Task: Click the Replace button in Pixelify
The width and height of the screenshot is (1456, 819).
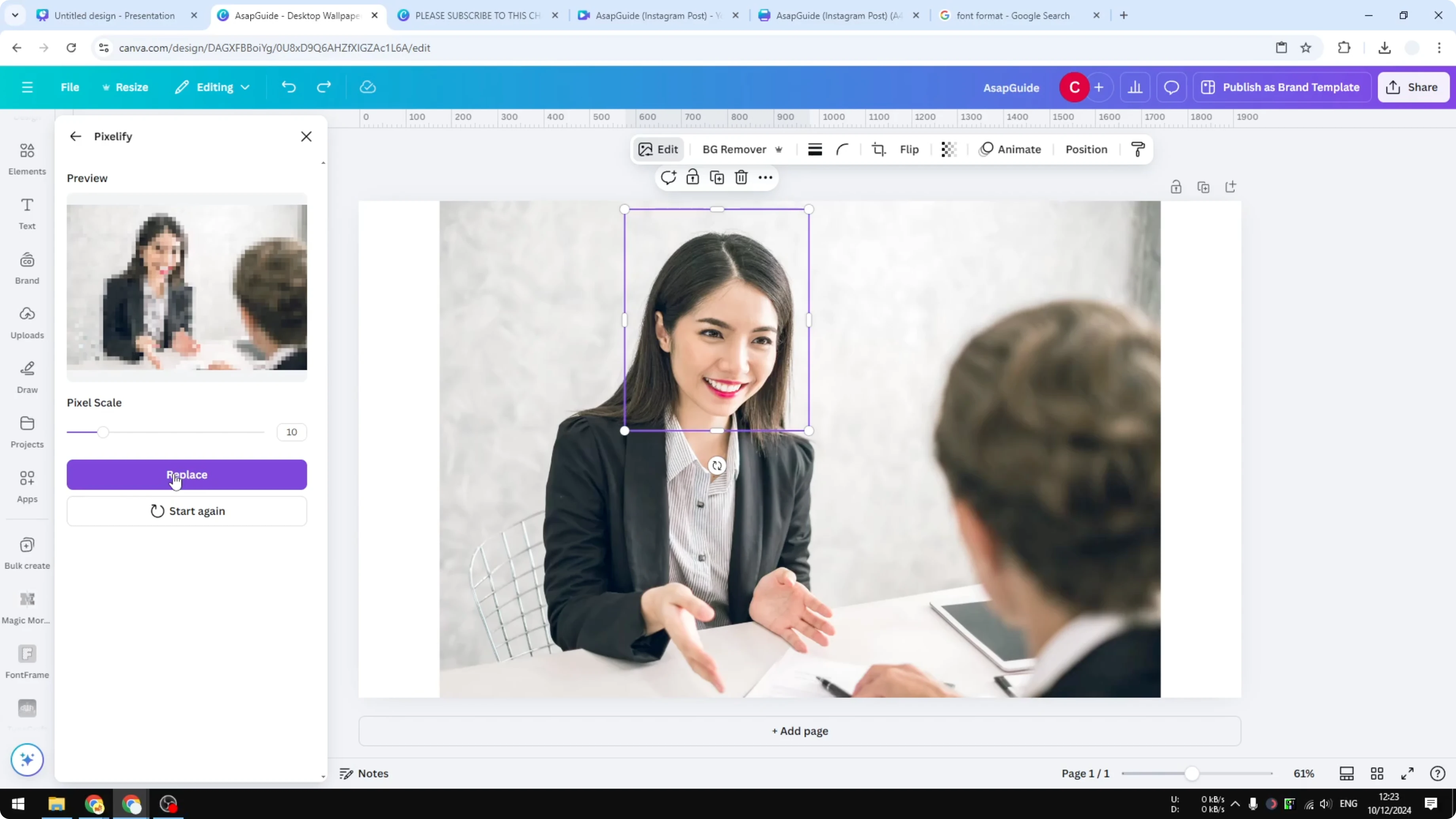Action: pyautogui.click(x=187, y=475)
